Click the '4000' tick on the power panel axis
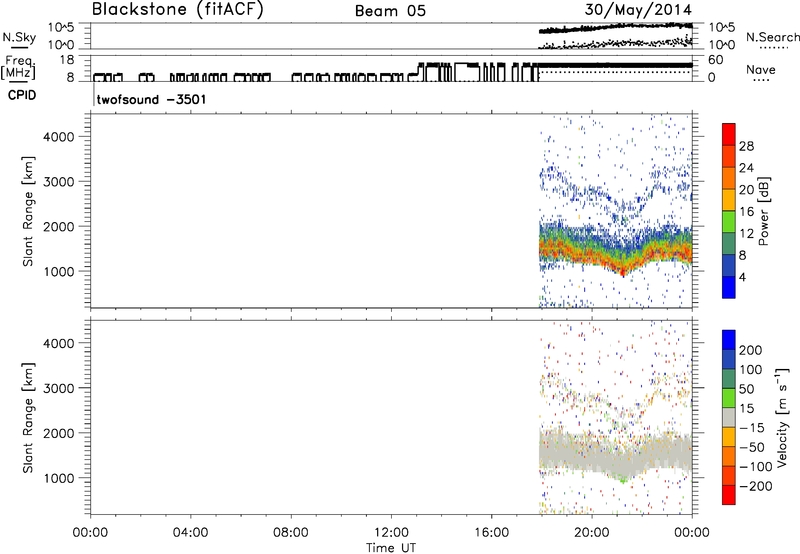 [58, 137]
